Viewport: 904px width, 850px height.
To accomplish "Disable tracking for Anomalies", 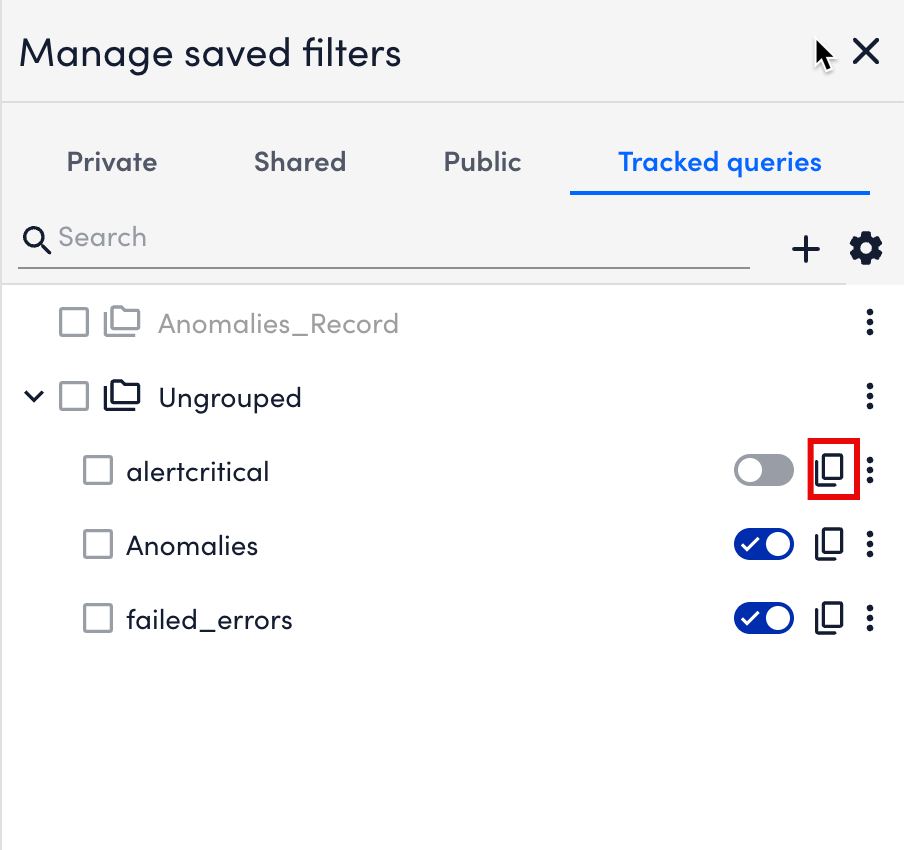I will 764,544.
